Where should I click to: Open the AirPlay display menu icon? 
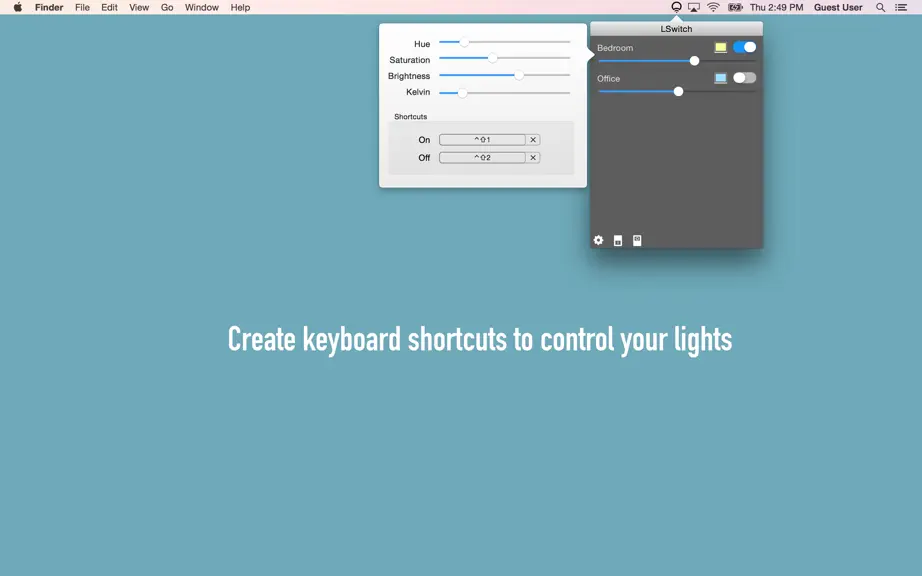click(x=694, y=7)
